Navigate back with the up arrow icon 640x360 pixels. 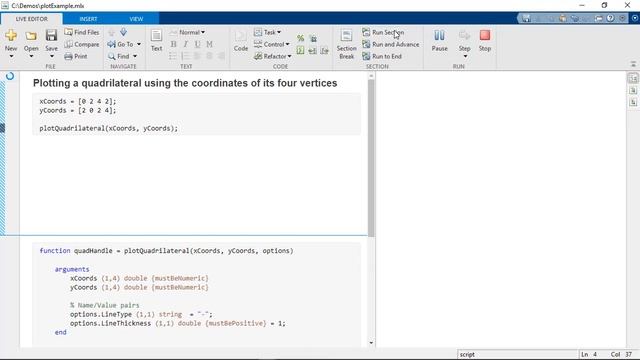(x=111, y=32)
